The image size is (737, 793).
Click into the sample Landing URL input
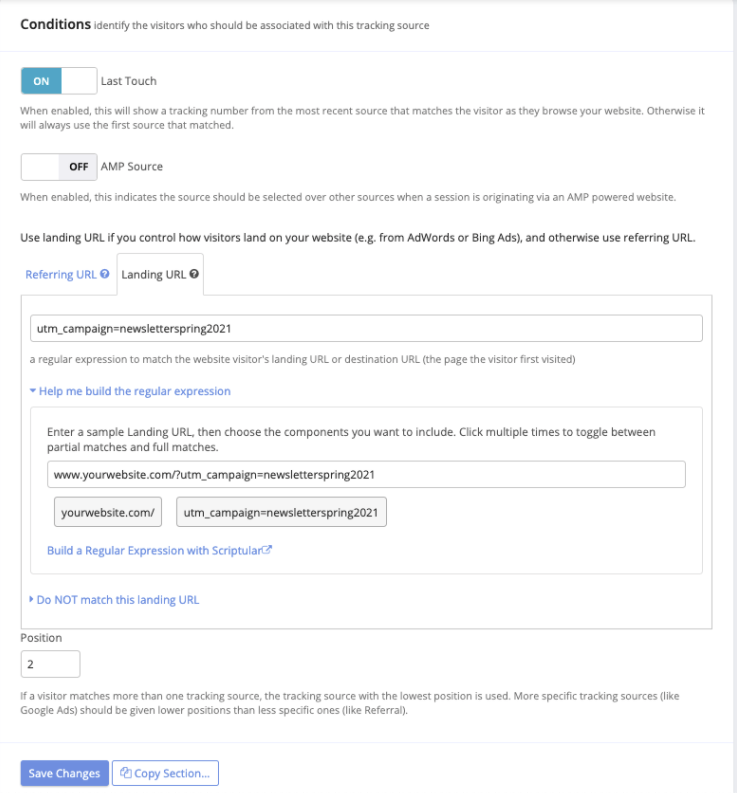[x=366, y=473]
